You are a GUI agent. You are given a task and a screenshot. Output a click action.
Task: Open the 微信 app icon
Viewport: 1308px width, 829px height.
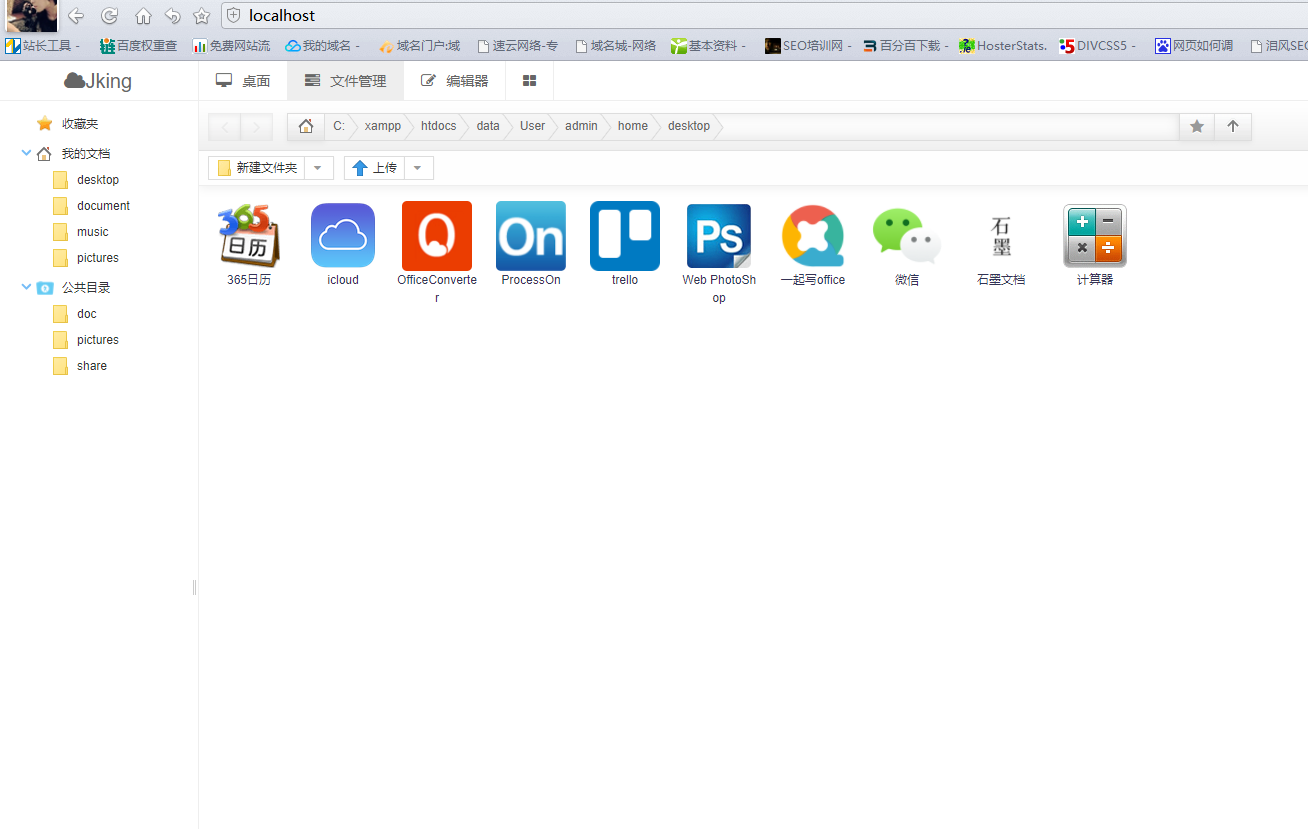point(907,236)
